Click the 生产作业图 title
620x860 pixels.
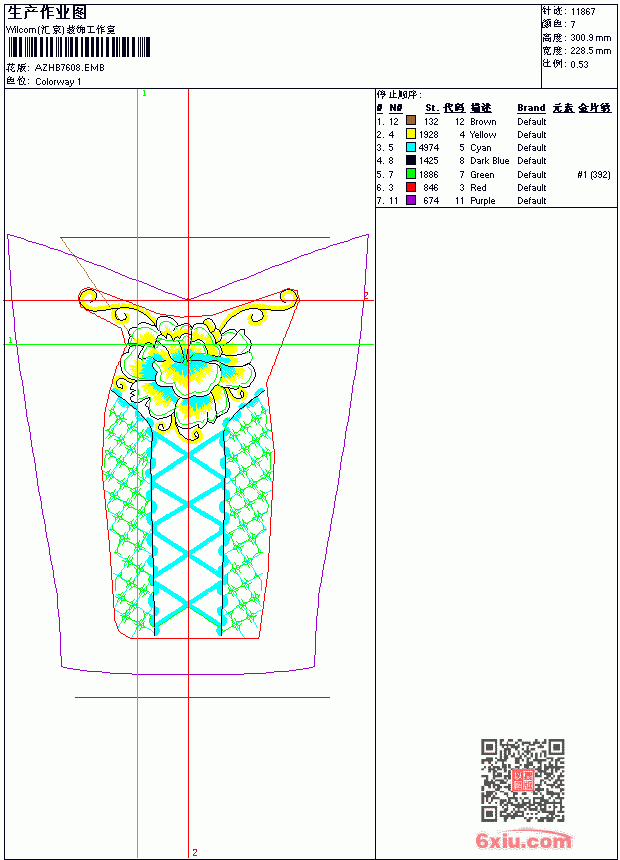[x=47, y=13]
